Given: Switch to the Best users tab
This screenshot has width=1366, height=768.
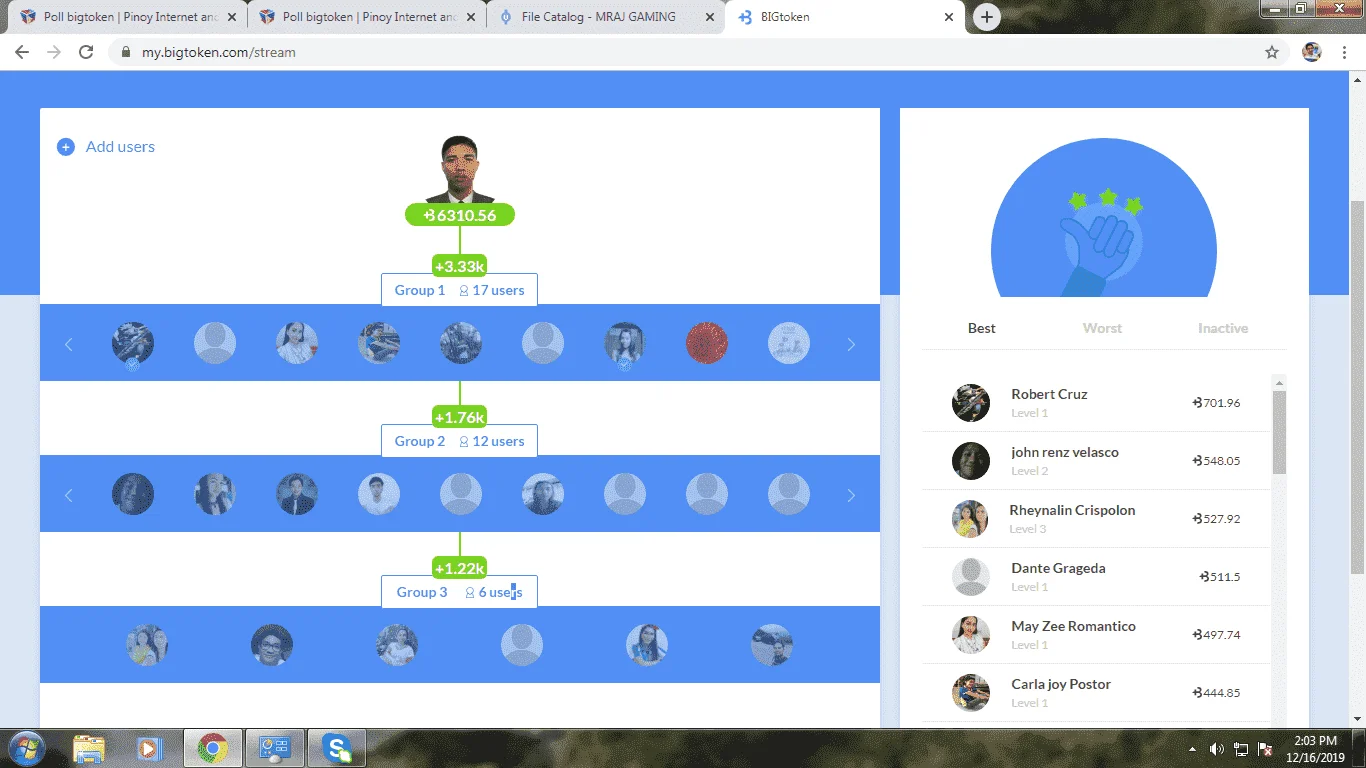Looking at the screenshot, I should (982, 328).
